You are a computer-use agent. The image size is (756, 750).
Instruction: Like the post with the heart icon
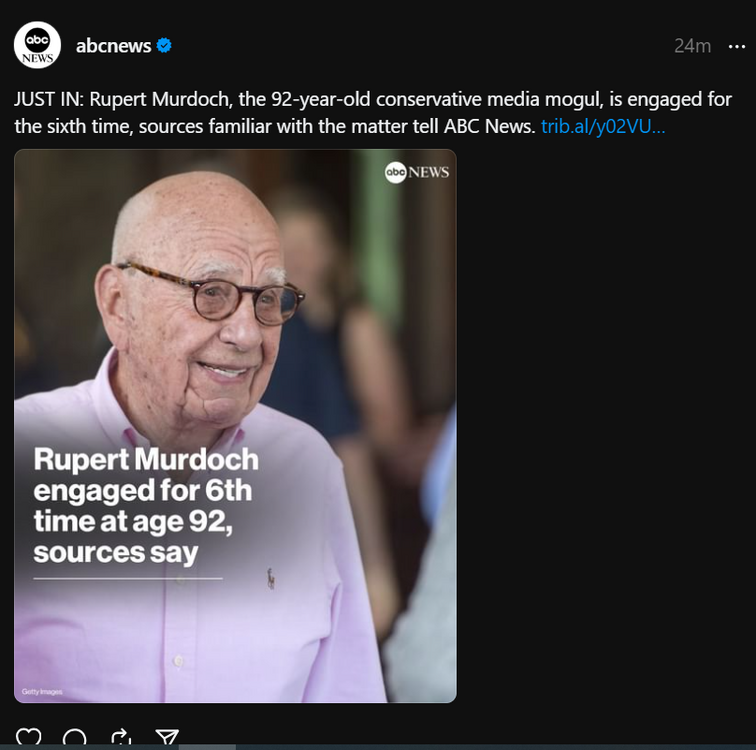pos(28,739)
